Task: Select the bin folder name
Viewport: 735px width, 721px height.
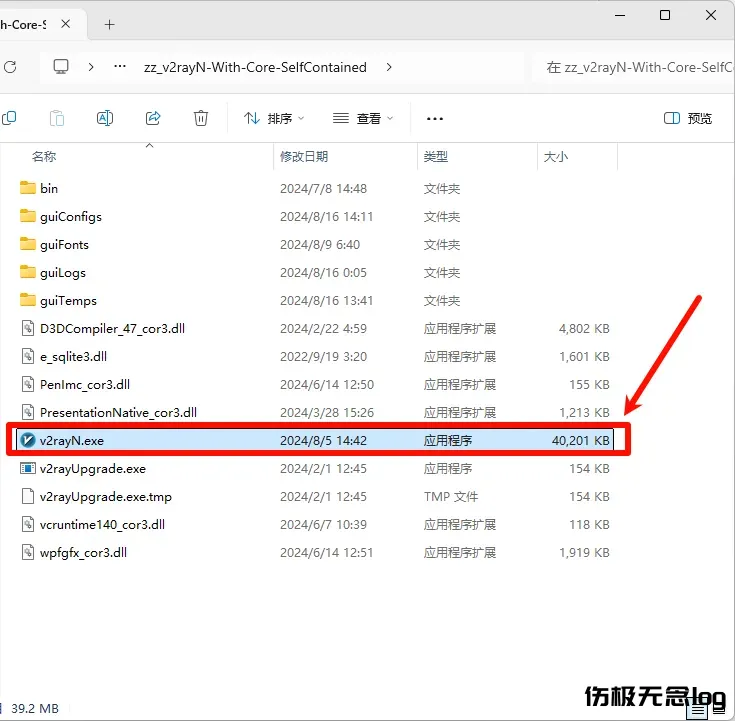Action: point(49,188)
